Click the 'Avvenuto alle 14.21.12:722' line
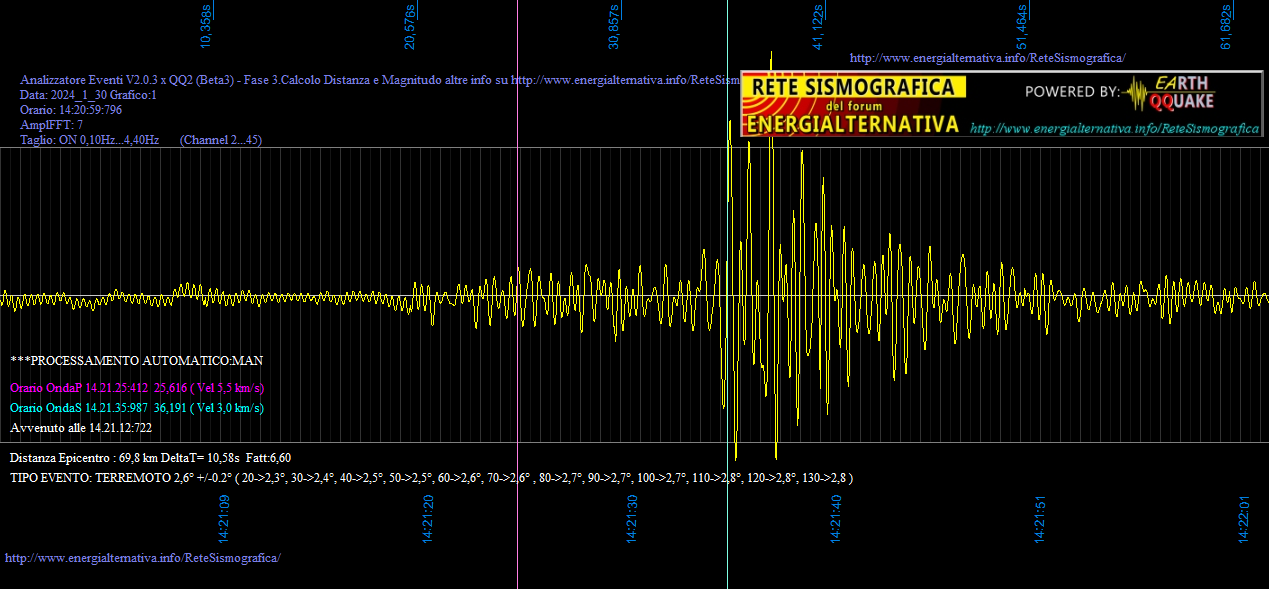 (82, 428)
